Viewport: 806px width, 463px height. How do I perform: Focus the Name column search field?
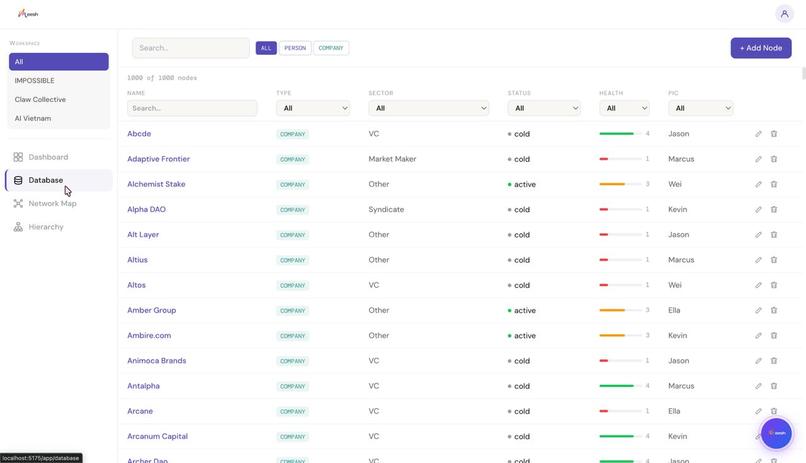[x=192, y=108]
